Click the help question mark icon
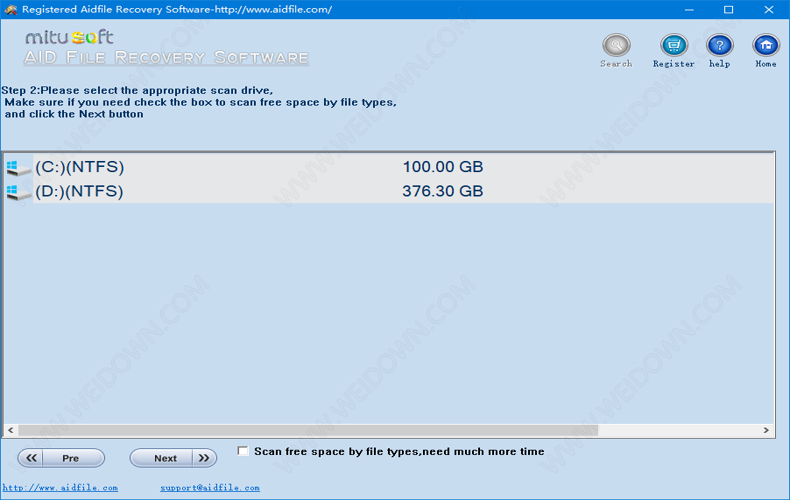The width and height of the screenshot is (790, 500). pyautogui.click(x=719, y=46)
